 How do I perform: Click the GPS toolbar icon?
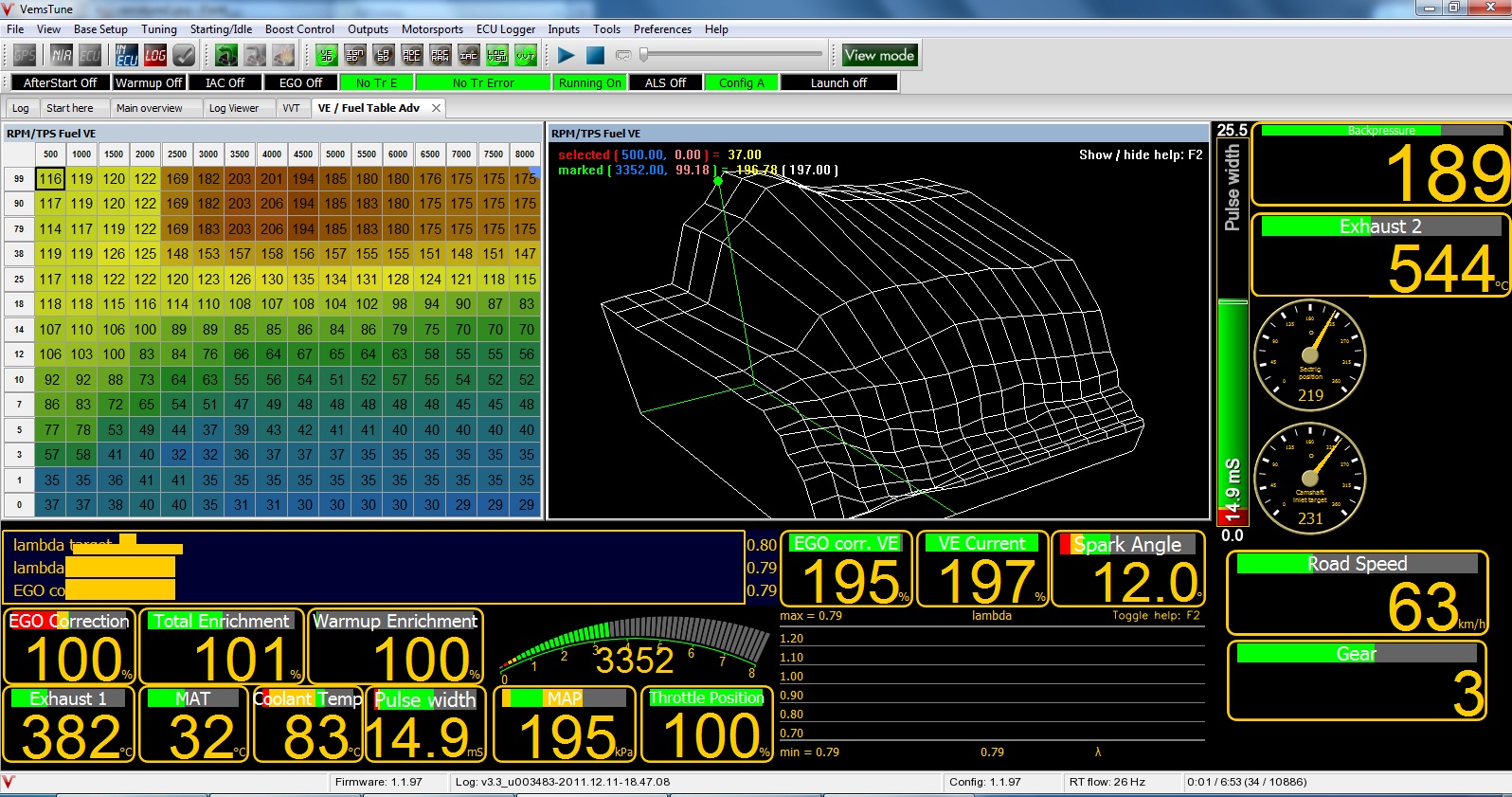24,56
